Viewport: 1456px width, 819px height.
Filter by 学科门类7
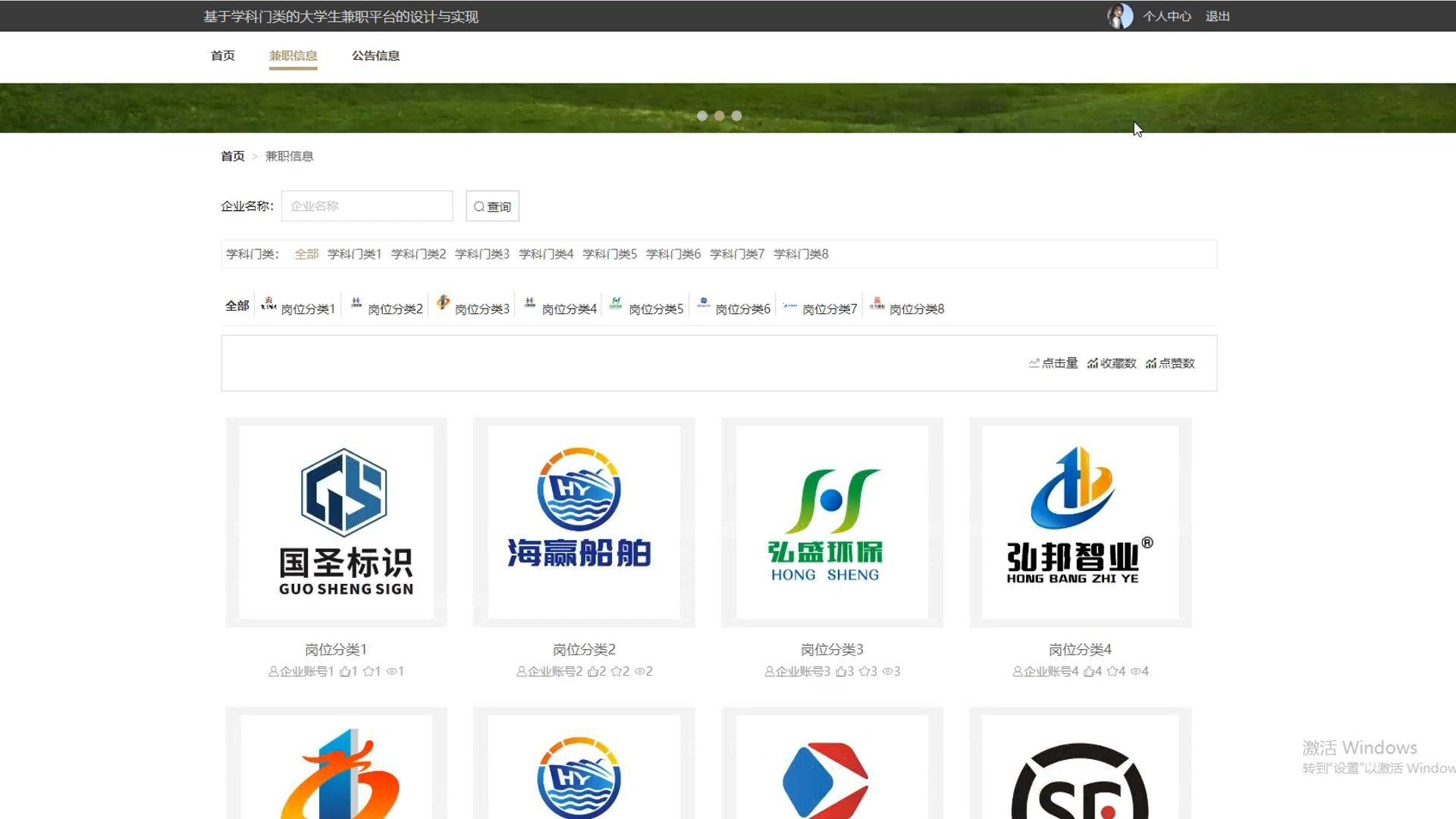click(x=737, y=254)
